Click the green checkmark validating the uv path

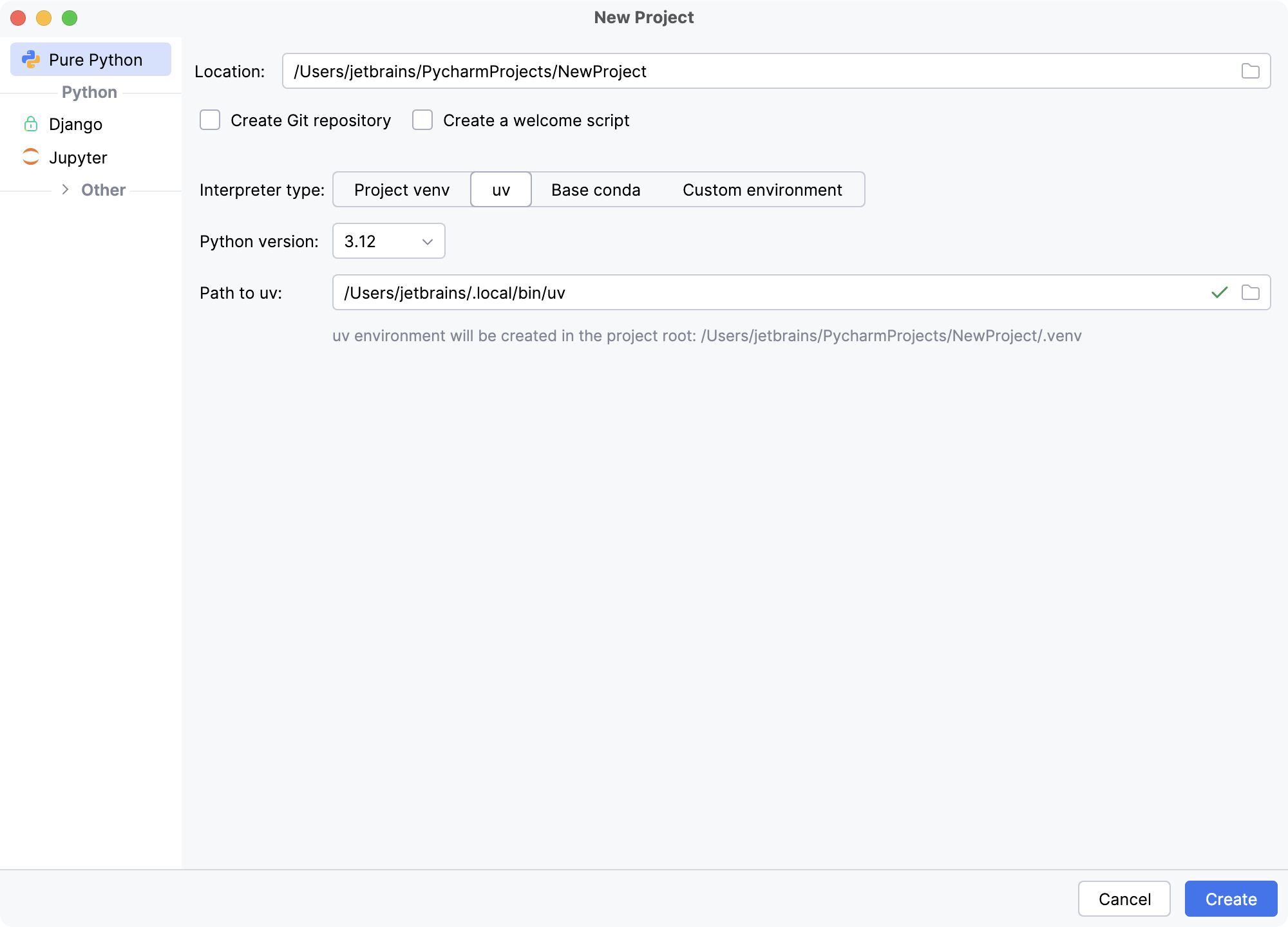point(1218,292)
